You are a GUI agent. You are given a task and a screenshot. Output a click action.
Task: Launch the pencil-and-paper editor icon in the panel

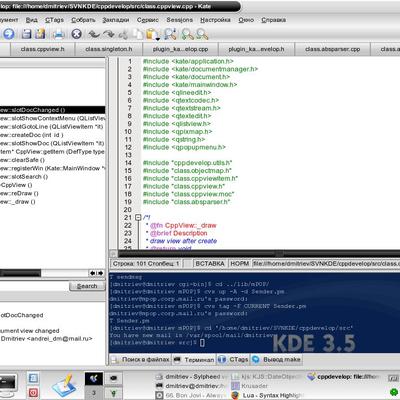[x=63, y=386]
